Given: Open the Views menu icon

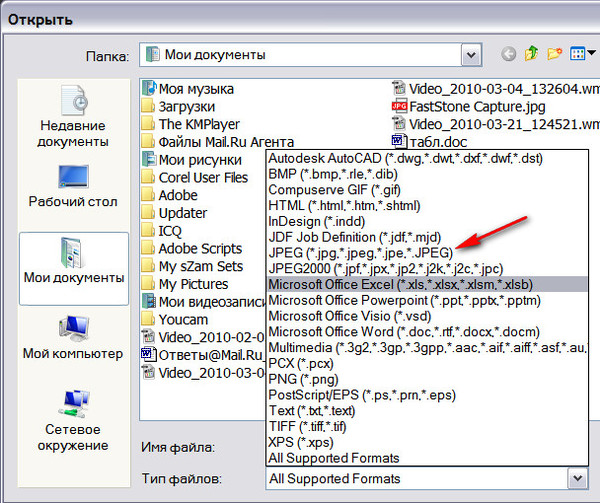Looking at the screenshot, I should 577,54.
